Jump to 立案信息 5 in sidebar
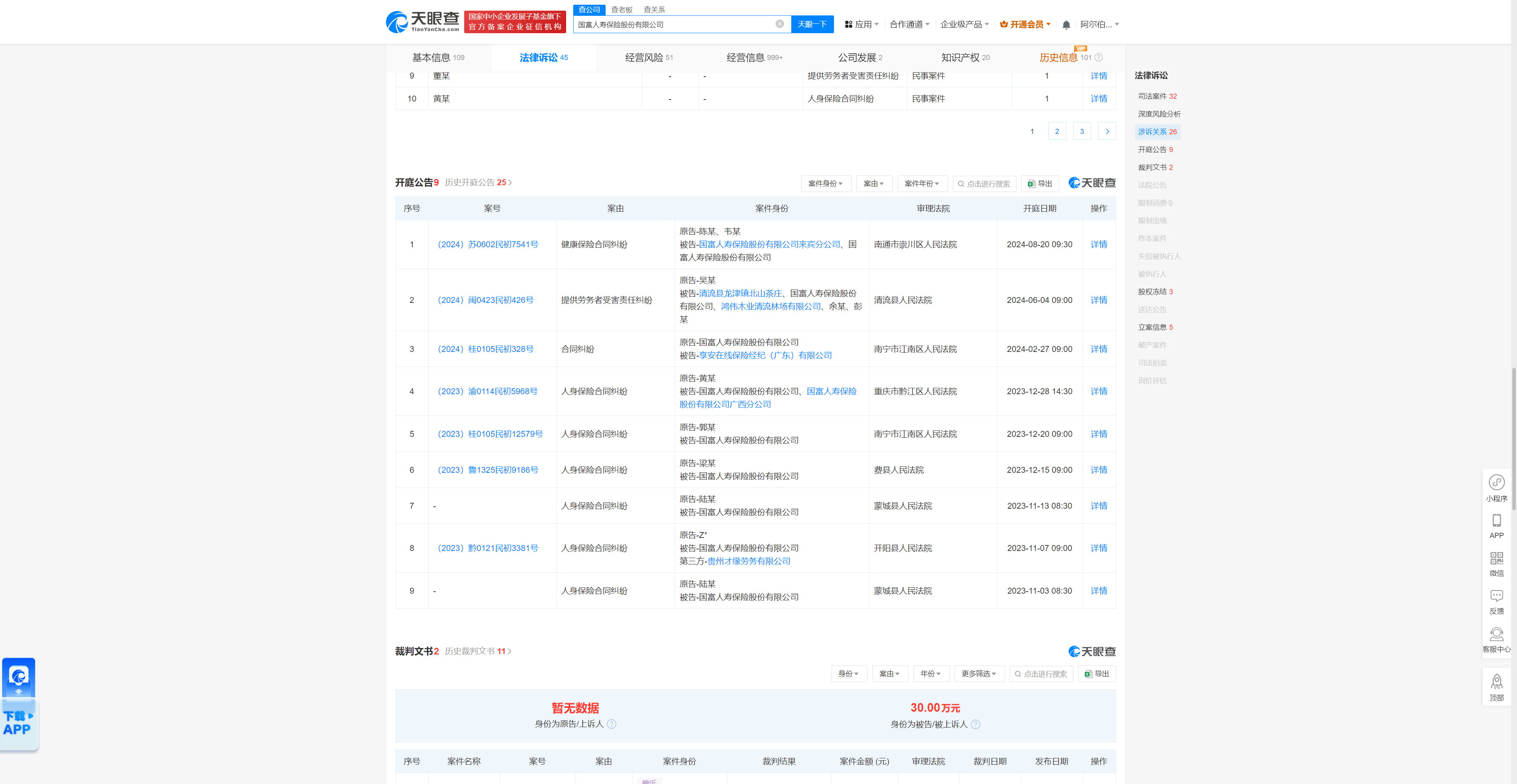Image resolution: width=1517 pixels, height=784 pixels. coord(1156,327)
